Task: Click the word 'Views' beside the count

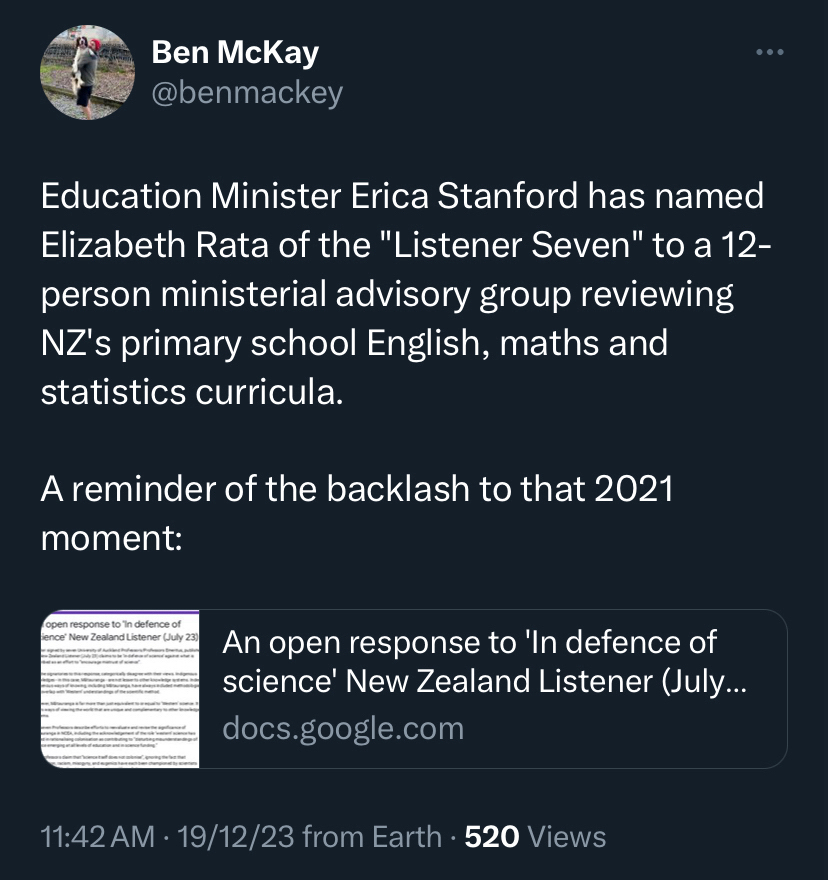Action: click(566, 836)
